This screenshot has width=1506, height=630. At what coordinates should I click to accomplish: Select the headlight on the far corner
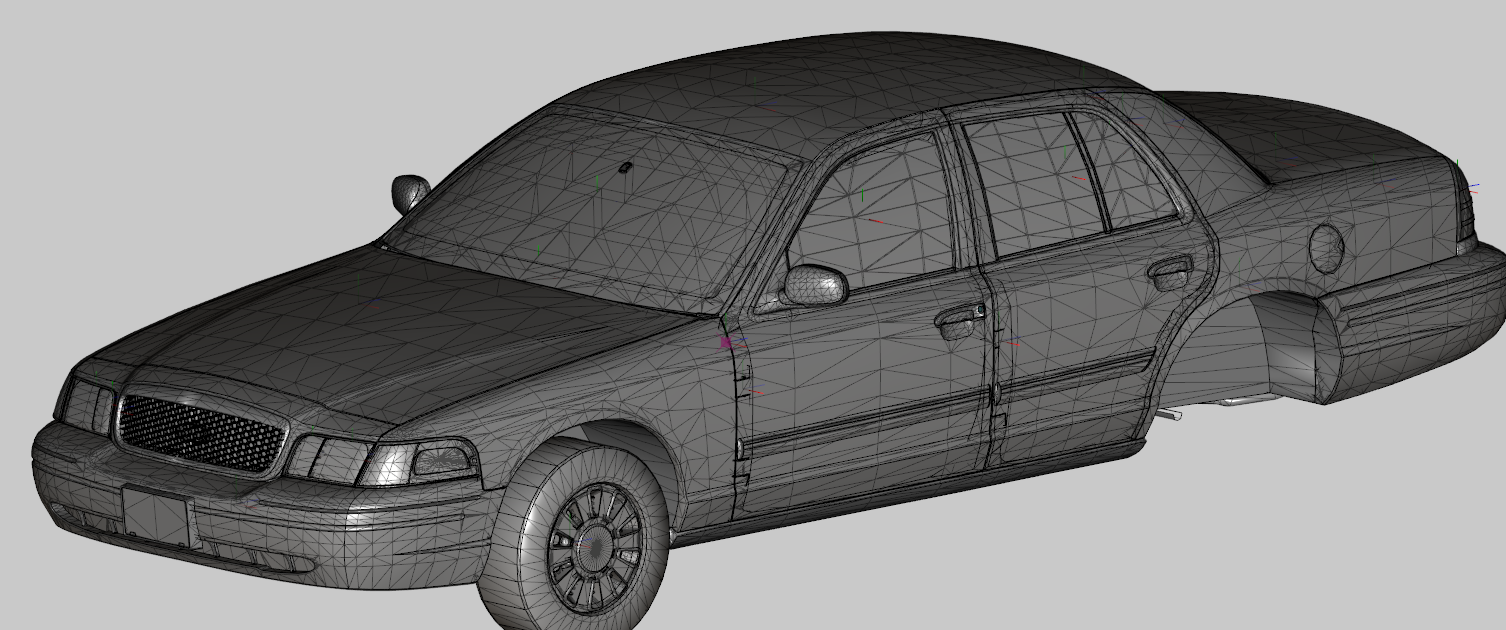[x=88, y=404]
